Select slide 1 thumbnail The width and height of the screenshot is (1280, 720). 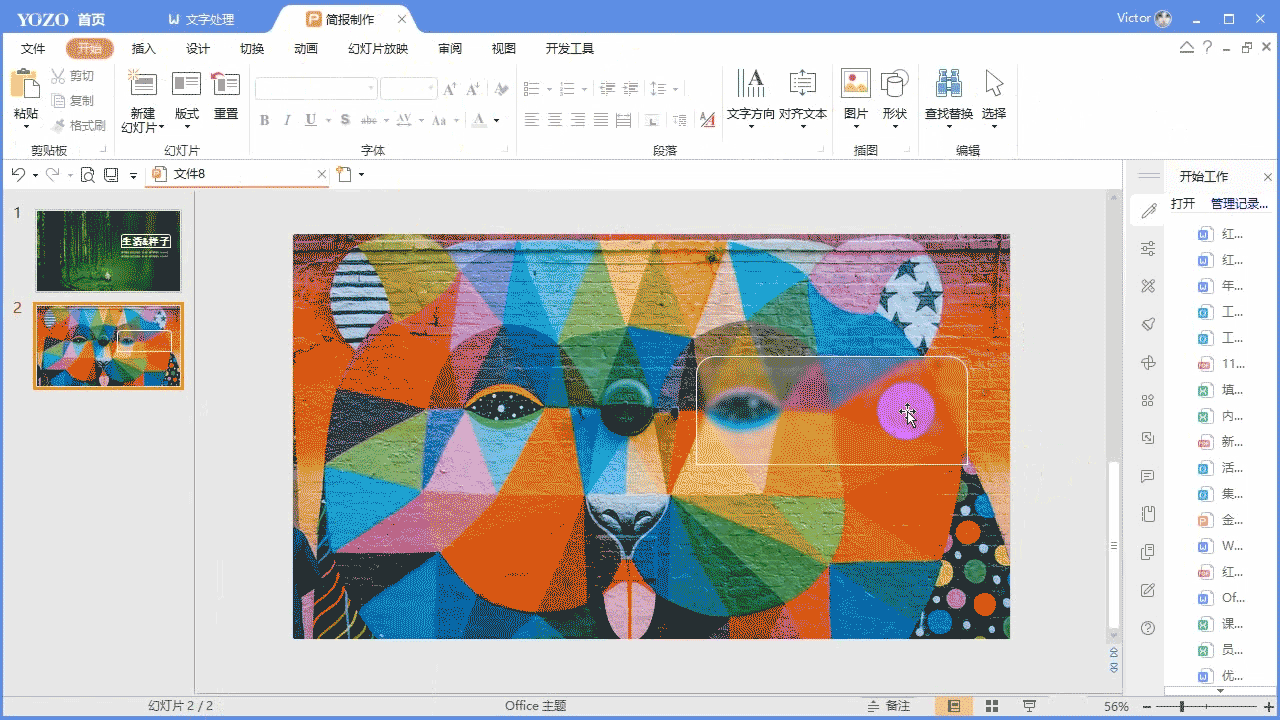tap(108, 251)
